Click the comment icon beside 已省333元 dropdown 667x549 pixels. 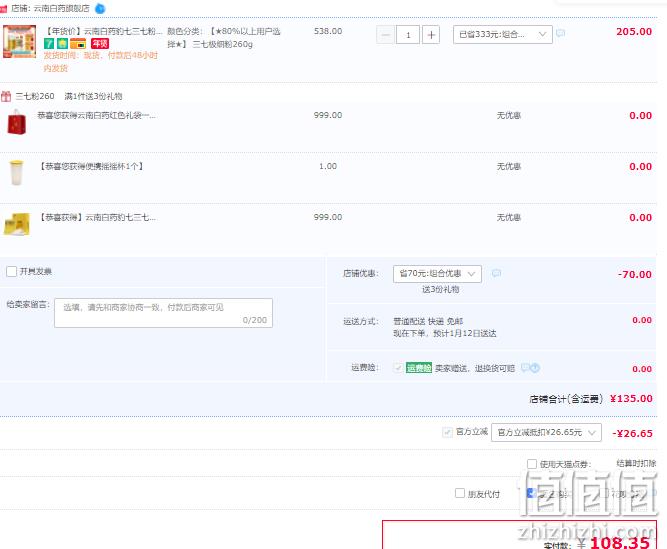tap(561, 33)
